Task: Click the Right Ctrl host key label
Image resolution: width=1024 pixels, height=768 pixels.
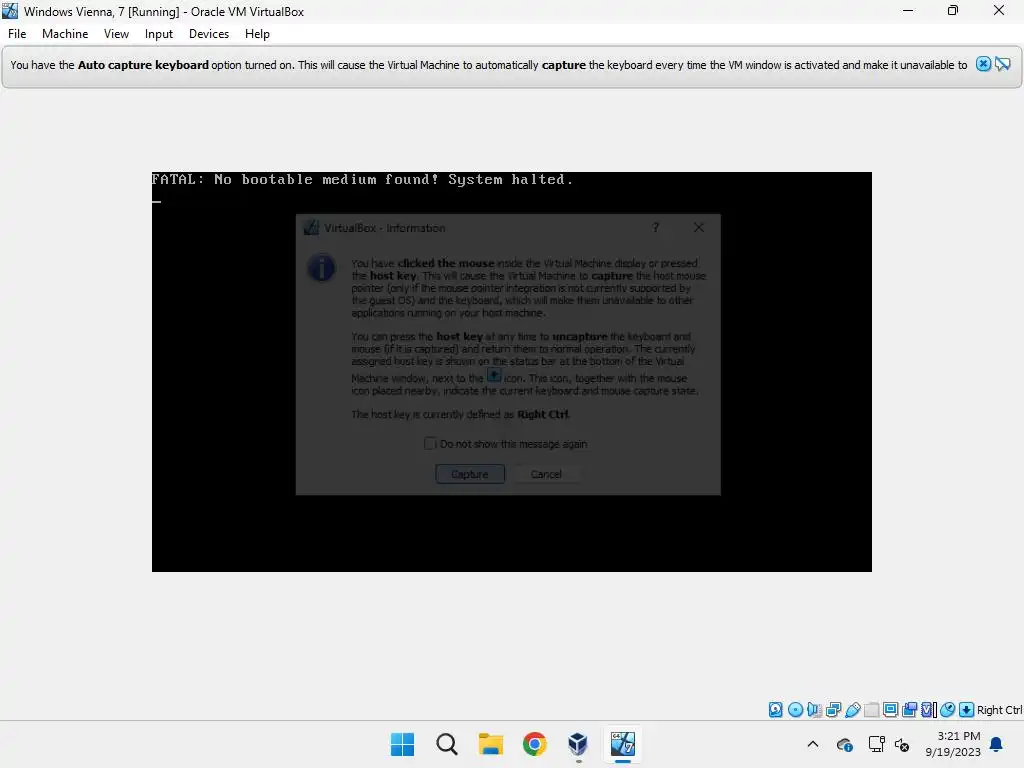Action: [999, 710]
